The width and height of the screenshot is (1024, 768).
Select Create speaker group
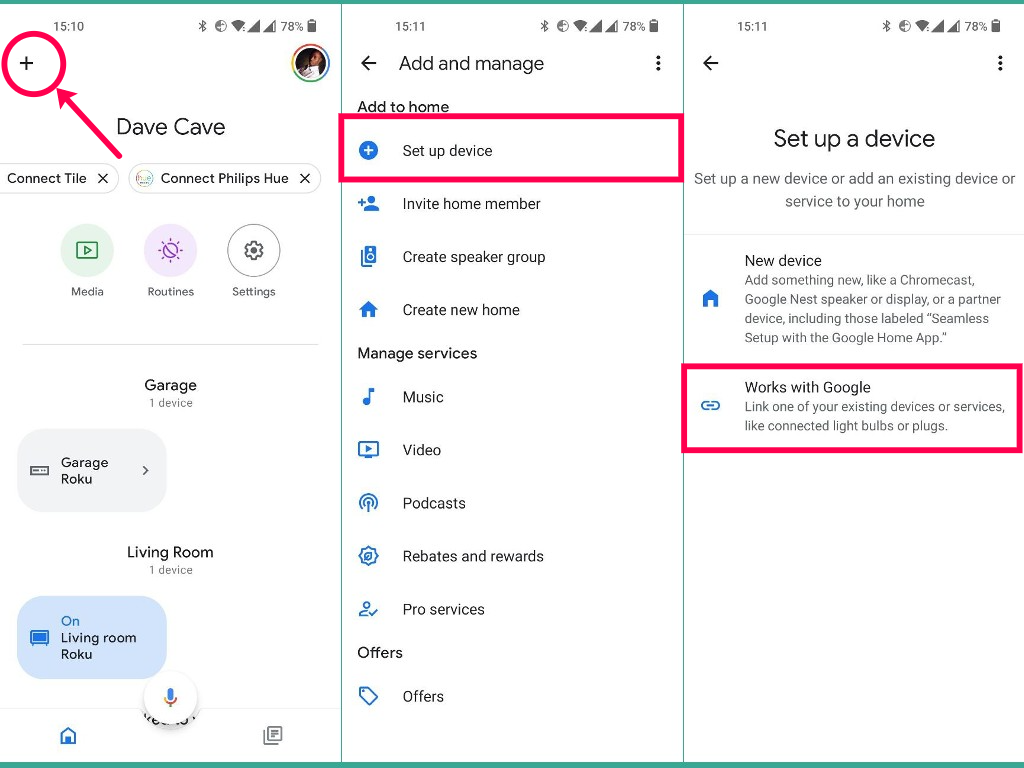click(x=511, y=257)
